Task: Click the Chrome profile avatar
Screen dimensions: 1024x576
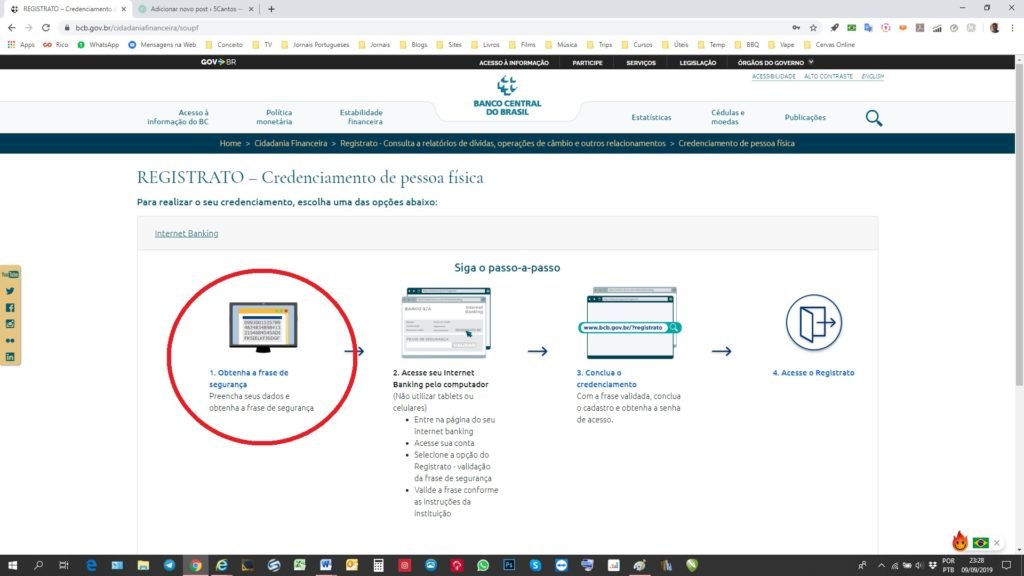Action: click(x=994, y=27)
